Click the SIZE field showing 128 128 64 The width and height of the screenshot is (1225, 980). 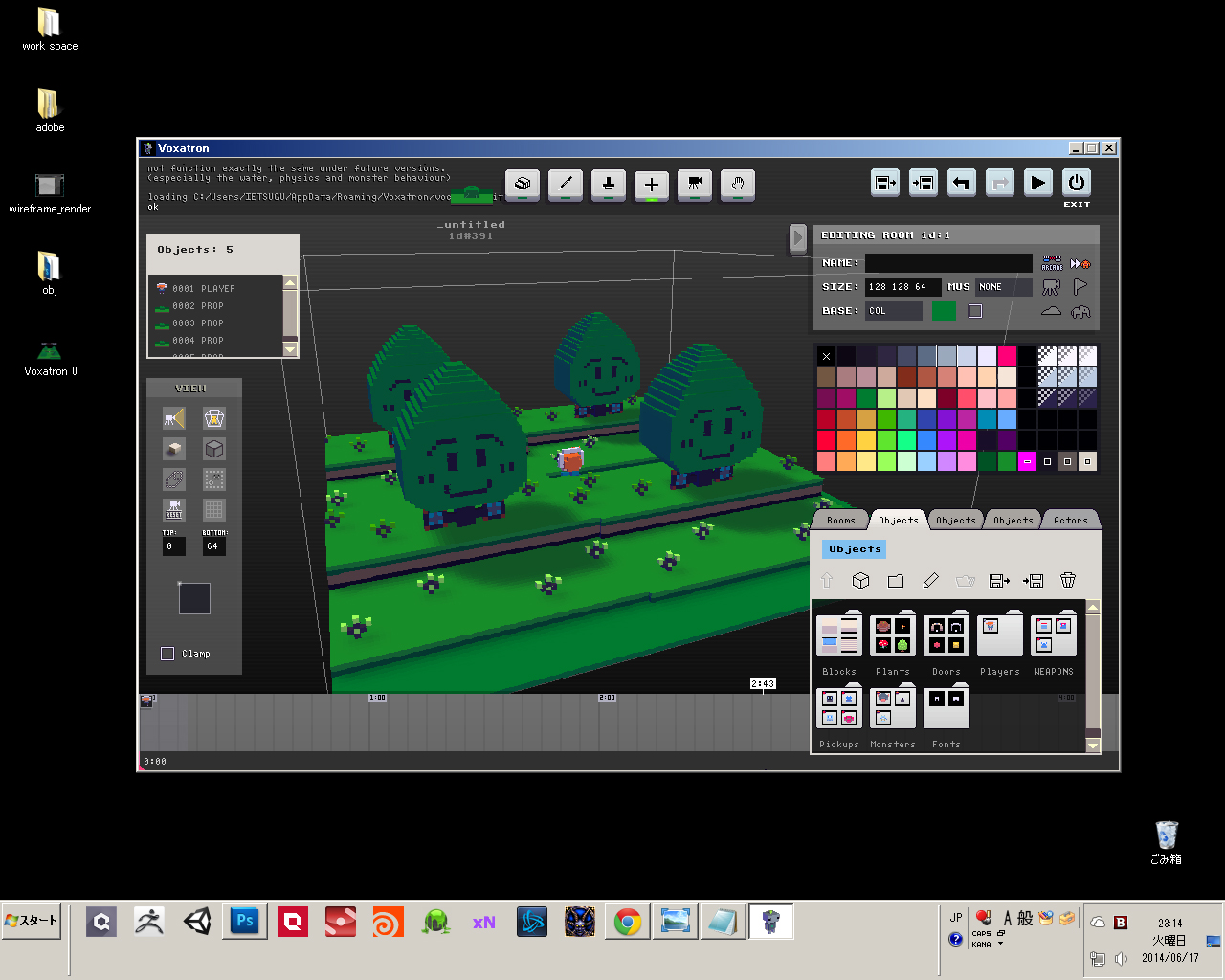coord(903,287)
